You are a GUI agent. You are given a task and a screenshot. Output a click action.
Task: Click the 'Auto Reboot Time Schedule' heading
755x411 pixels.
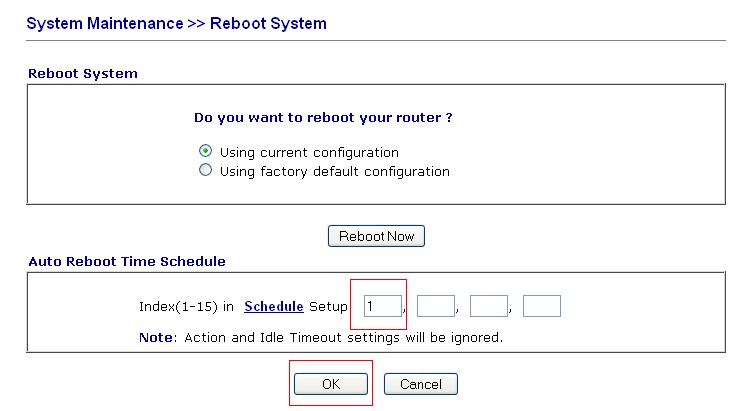click(x=127, y=261)
